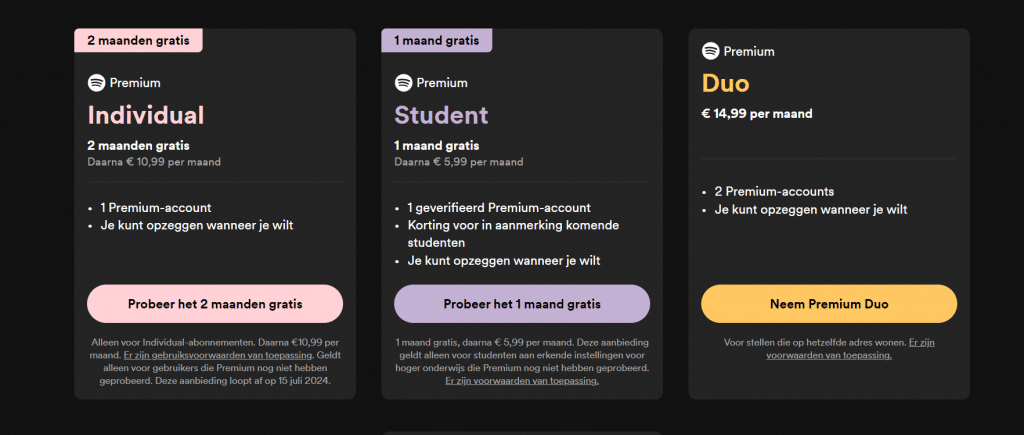Click 'Daarna € 5,99 per maand' text
Screen dimensions: 1024x435
pyautogui.click(x=458, y=161)
